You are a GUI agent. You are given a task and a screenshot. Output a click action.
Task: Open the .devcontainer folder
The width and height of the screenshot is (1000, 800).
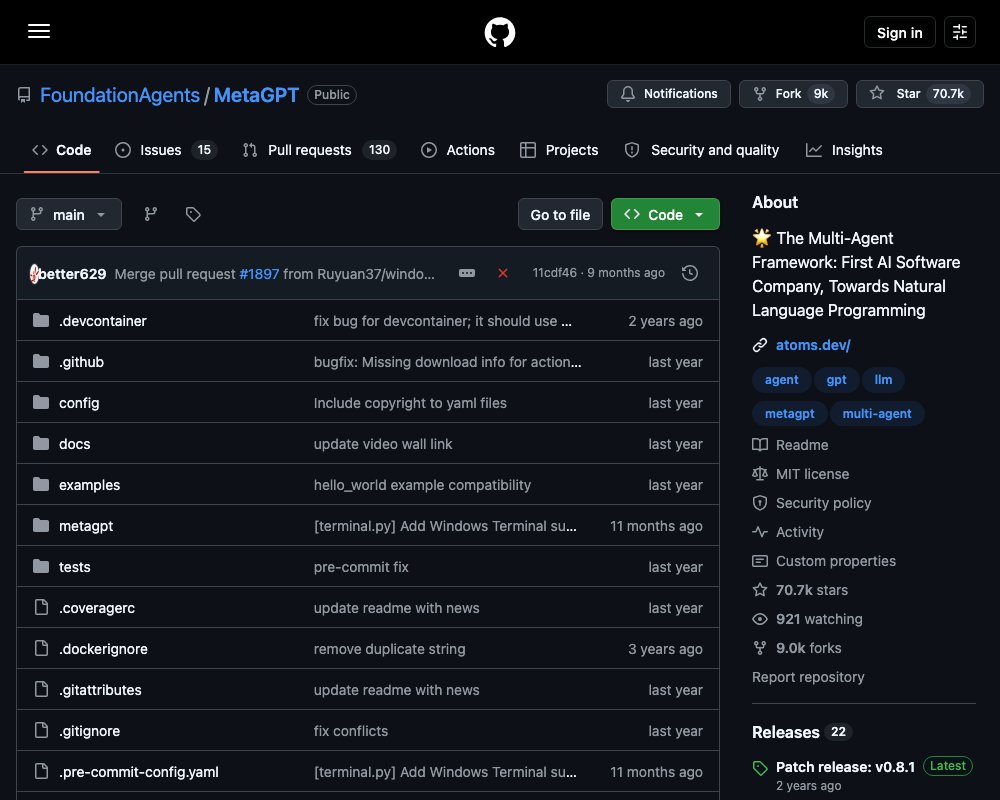click(103, 321)
